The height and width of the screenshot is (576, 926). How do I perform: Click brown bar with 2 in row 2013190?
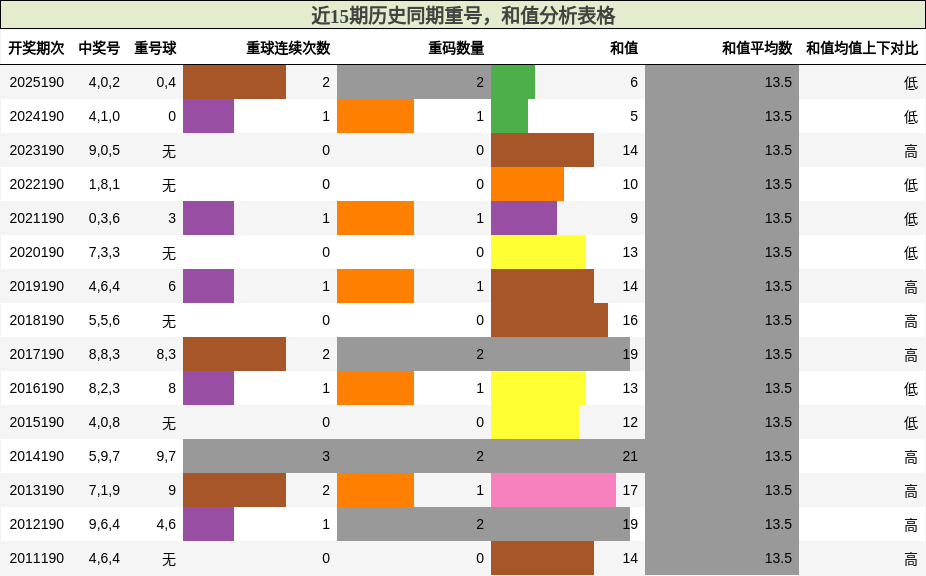click(234, 490)
